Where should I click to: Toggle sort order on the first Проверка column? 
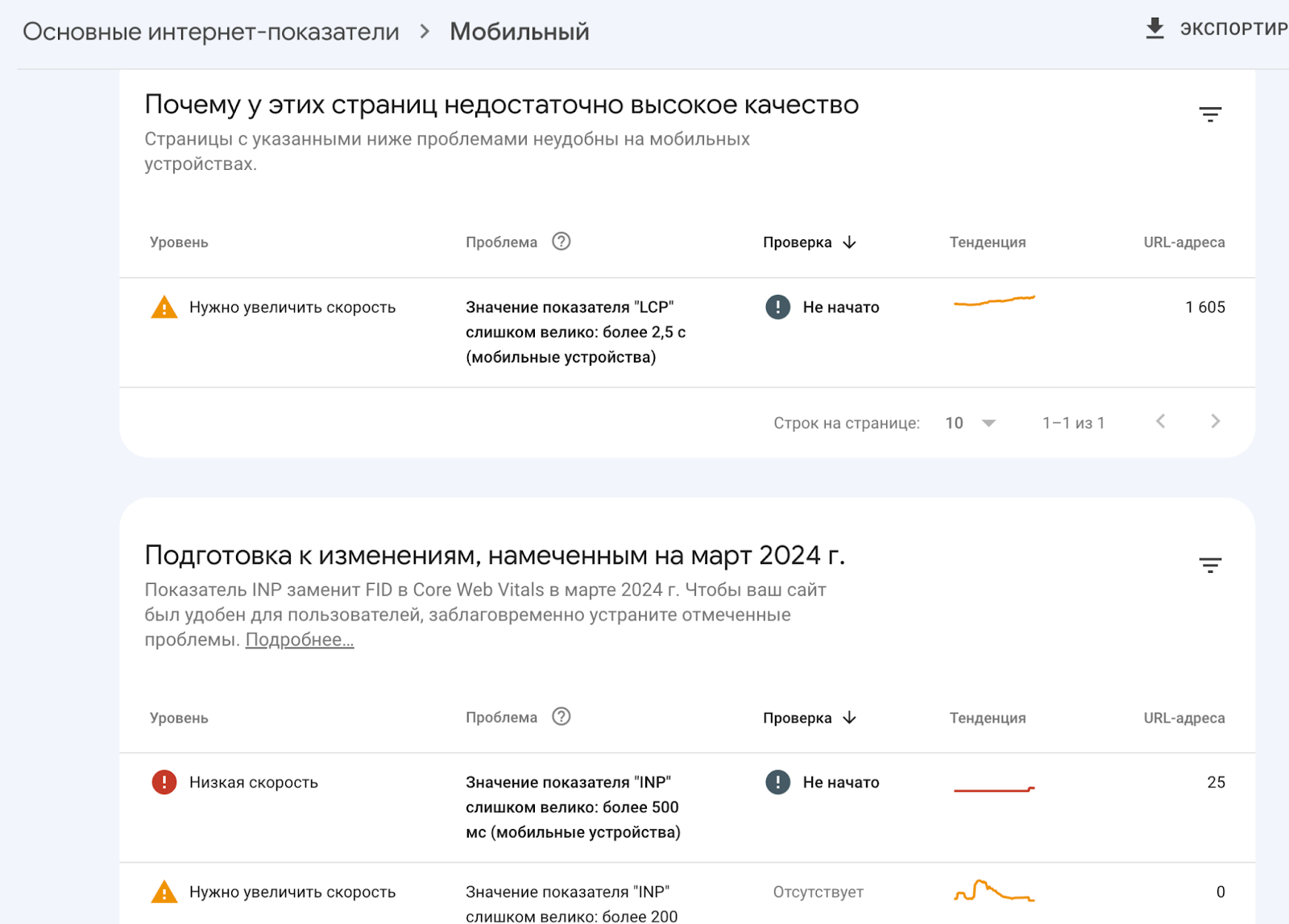(848, 242)
